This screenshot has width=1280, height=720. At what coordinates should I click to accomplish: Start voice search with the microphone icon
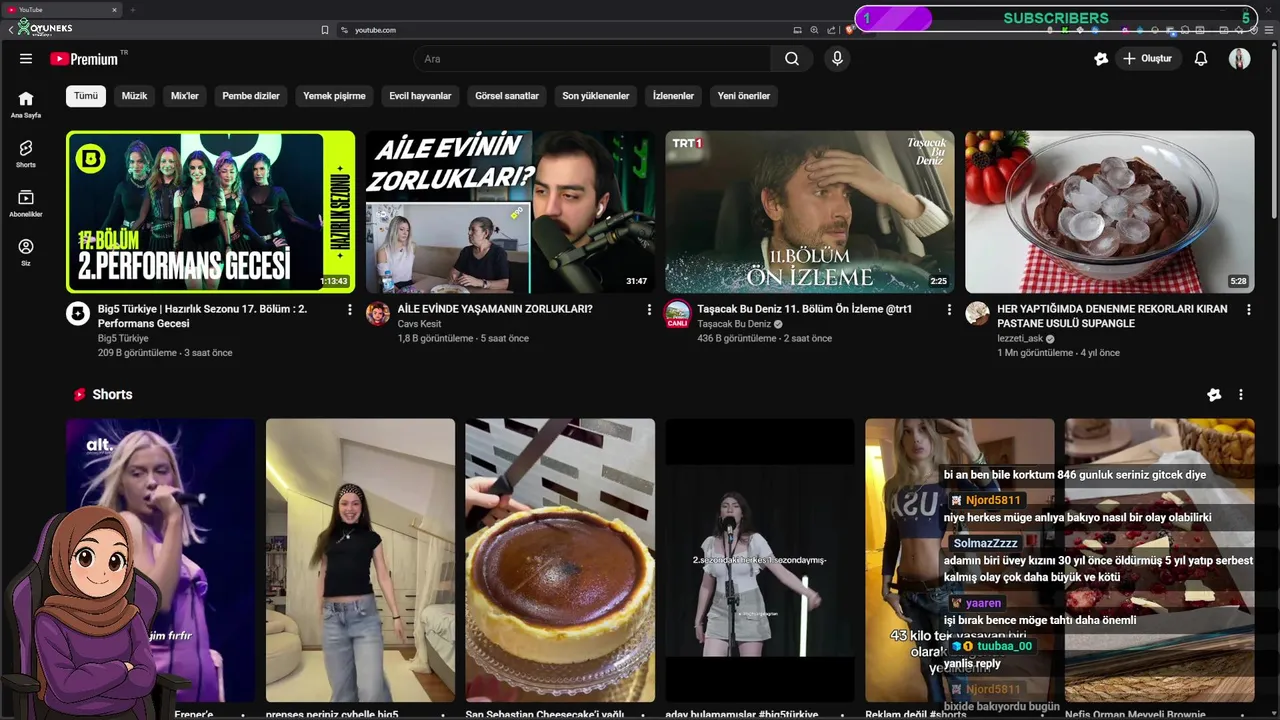[x=837, y=59]
